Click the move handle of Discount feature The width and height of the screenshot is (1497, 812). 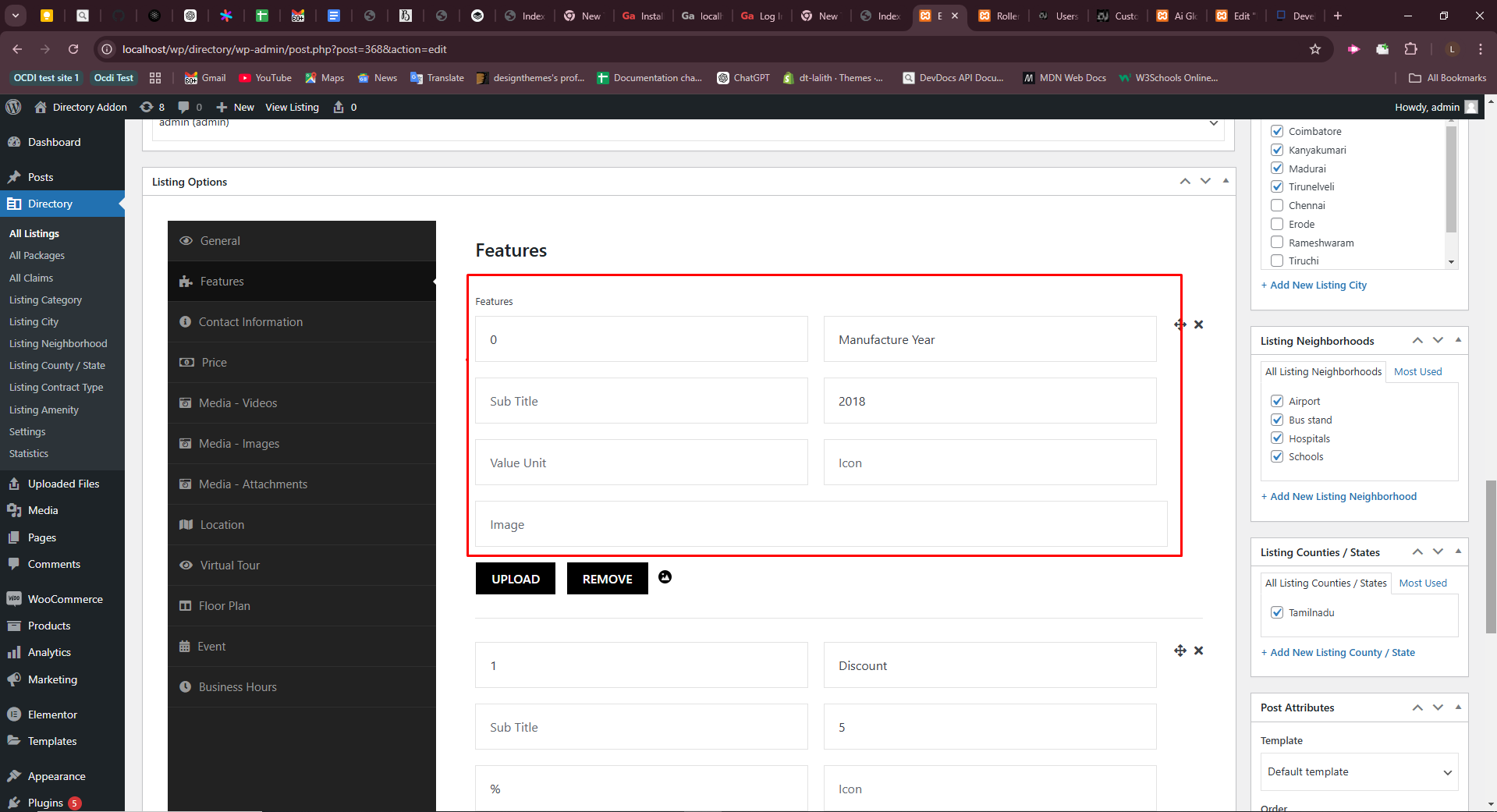(1180, 651)
